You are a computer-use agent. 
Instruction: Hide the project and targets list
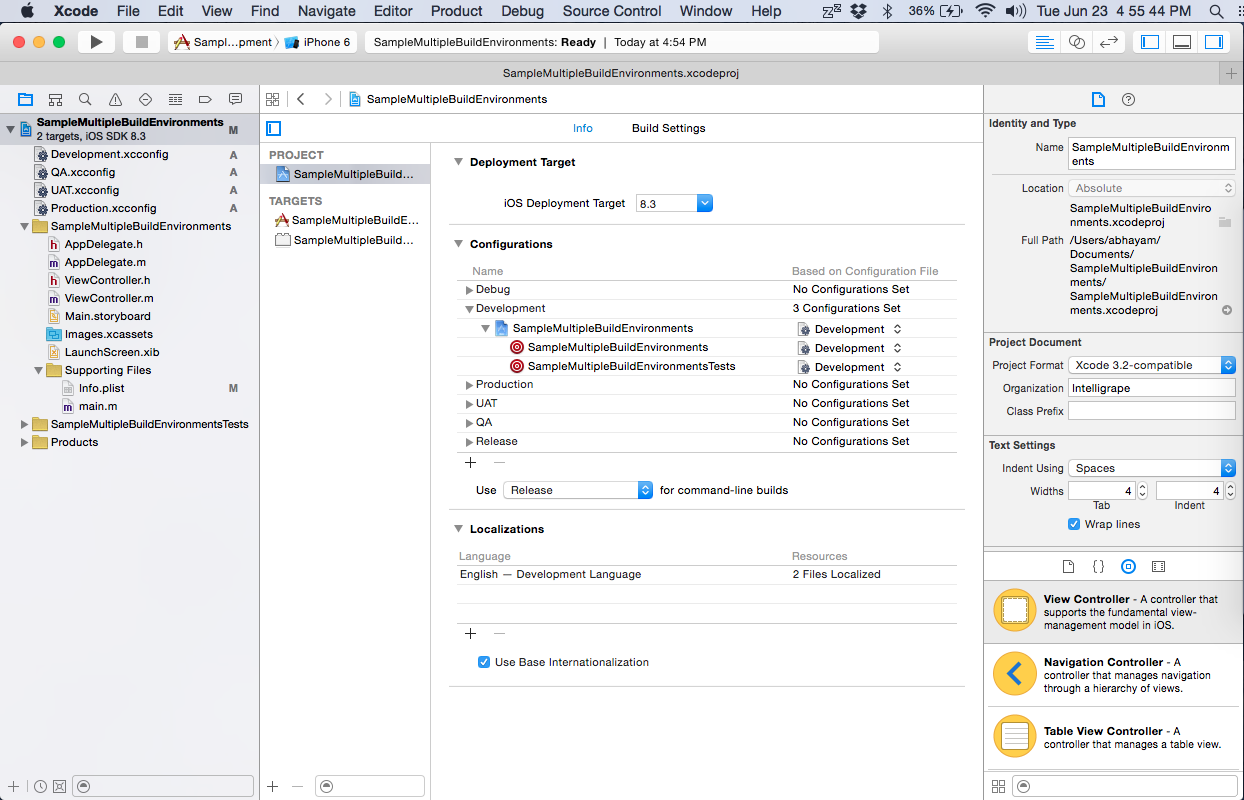(274, 128)
